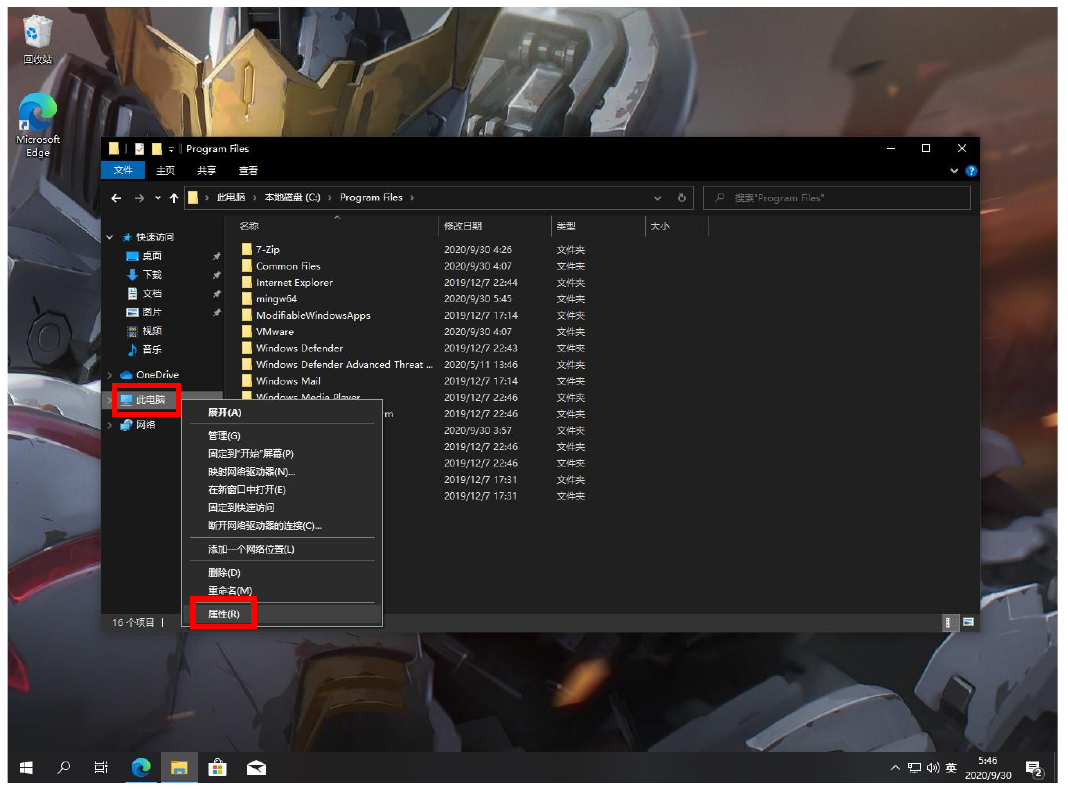The height and width of the screenshot is (789, 1068).
Task: Click the Up one level arrow
Action: click(x=174, y=198)
